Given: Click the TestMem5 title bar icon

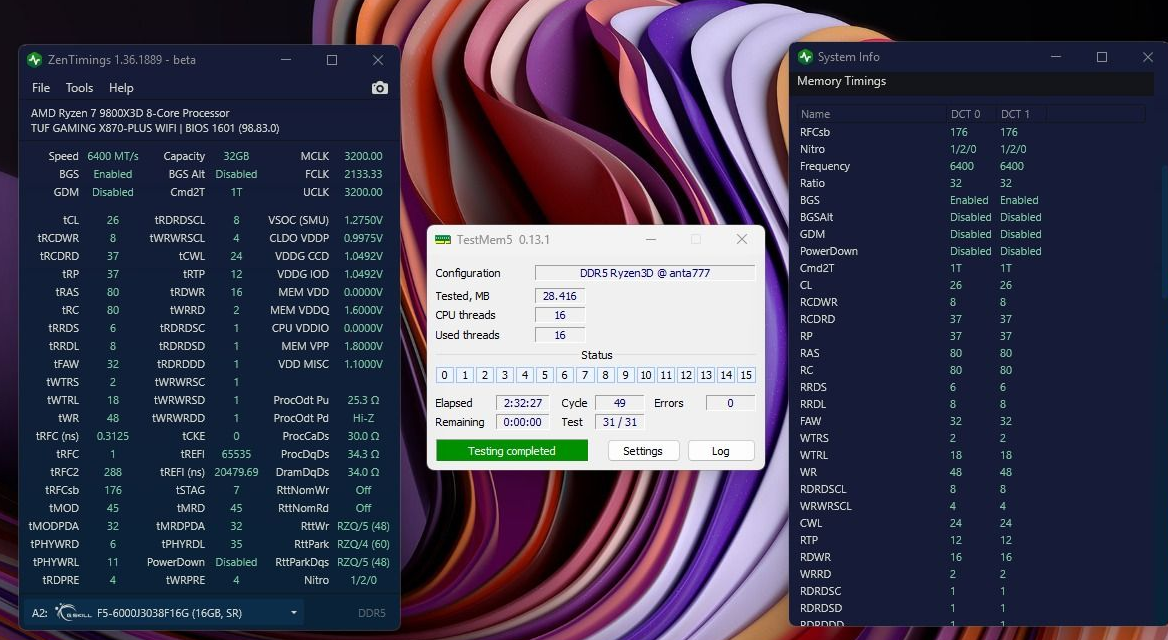Looking at the screenshot, I should coord(442,239).
